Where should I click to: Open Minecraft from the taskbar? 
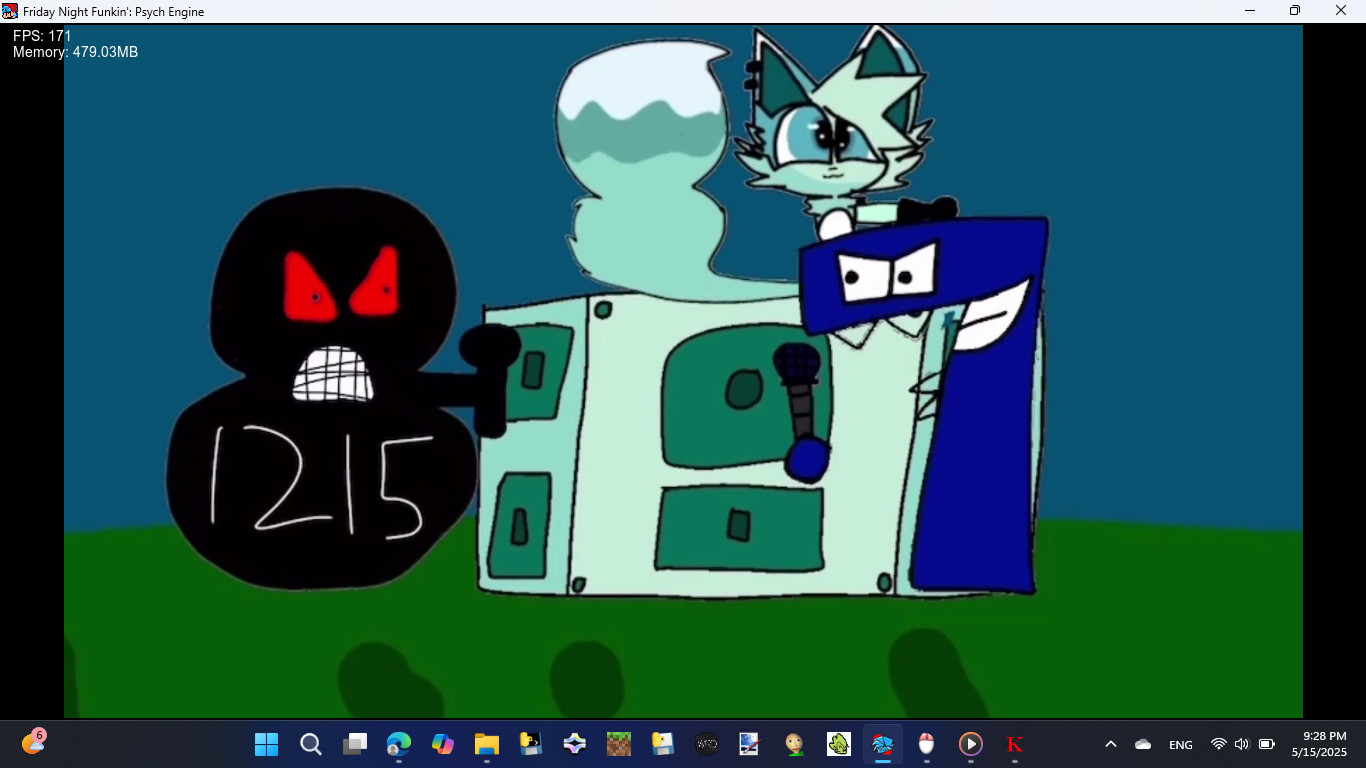[618, 744]
